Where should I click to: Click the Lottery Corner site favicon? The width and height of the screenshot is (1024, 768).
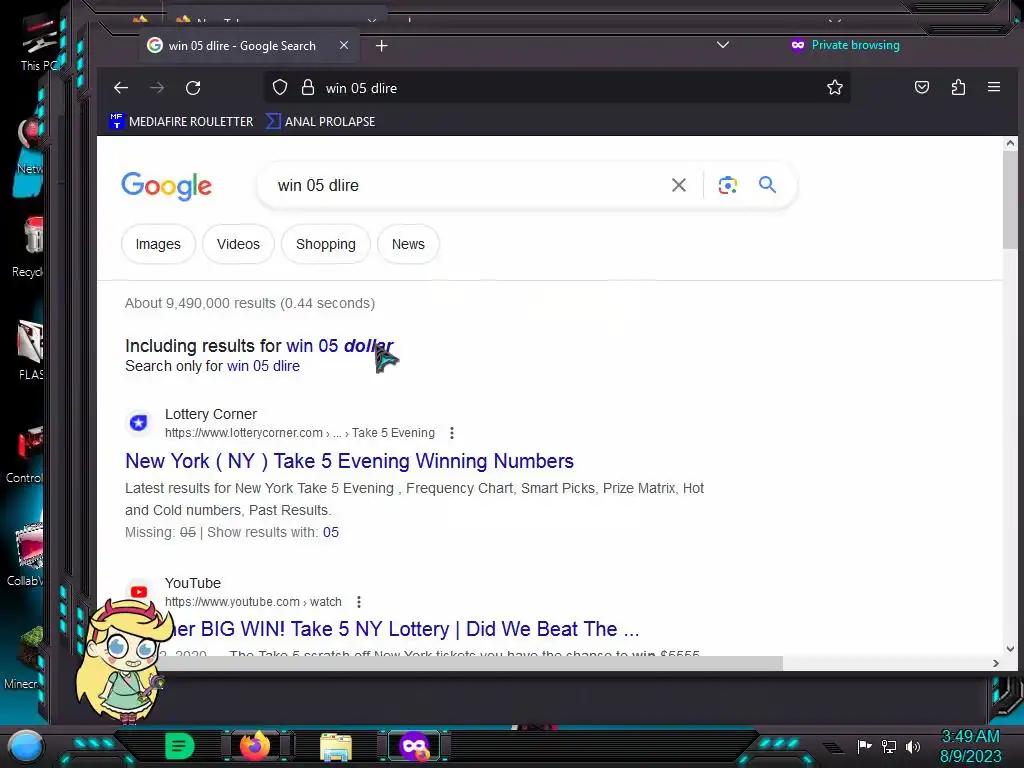click(x=138, y=423)
